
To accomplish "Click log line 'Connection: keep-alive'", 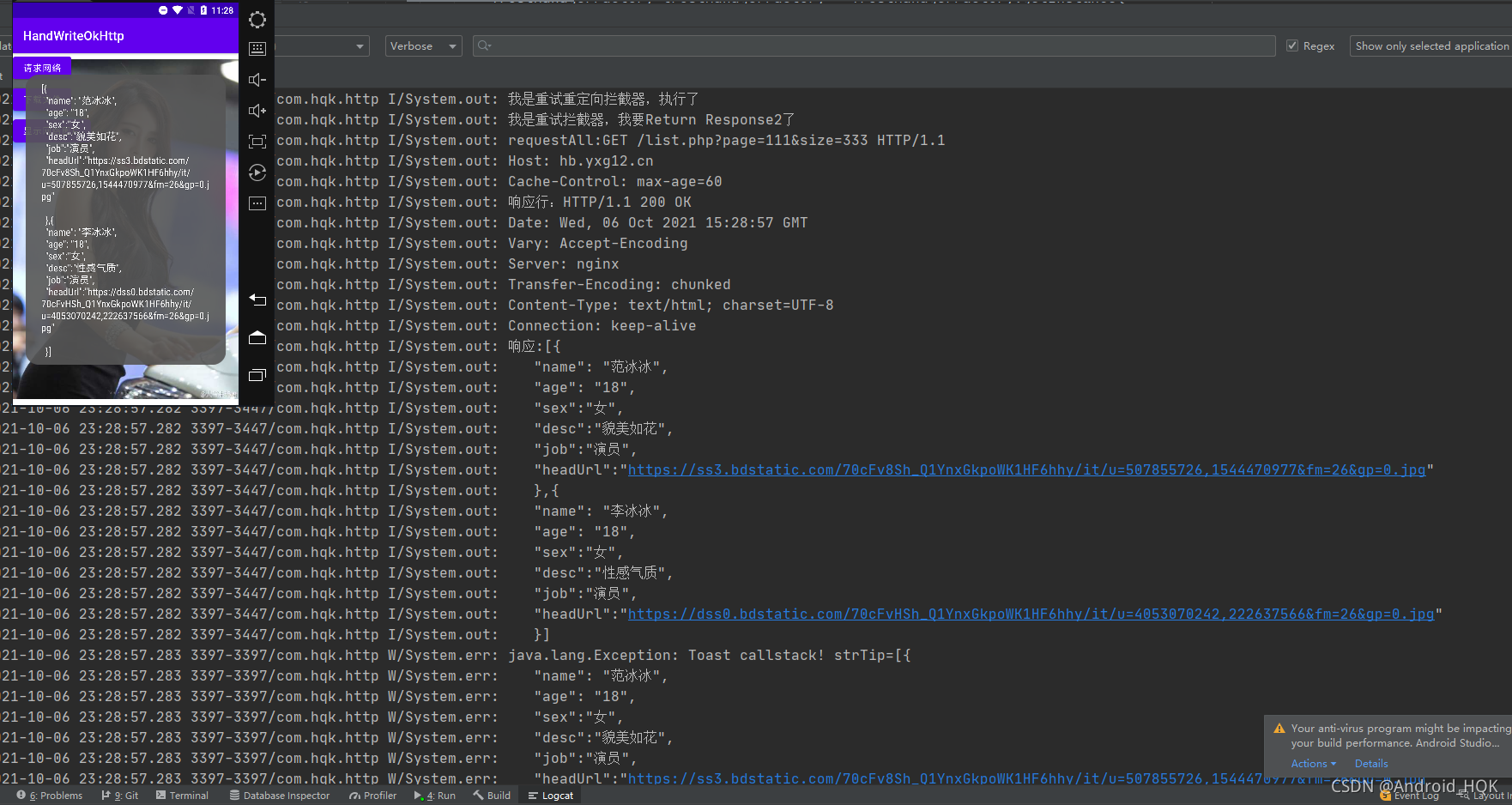I will point(602,326).
